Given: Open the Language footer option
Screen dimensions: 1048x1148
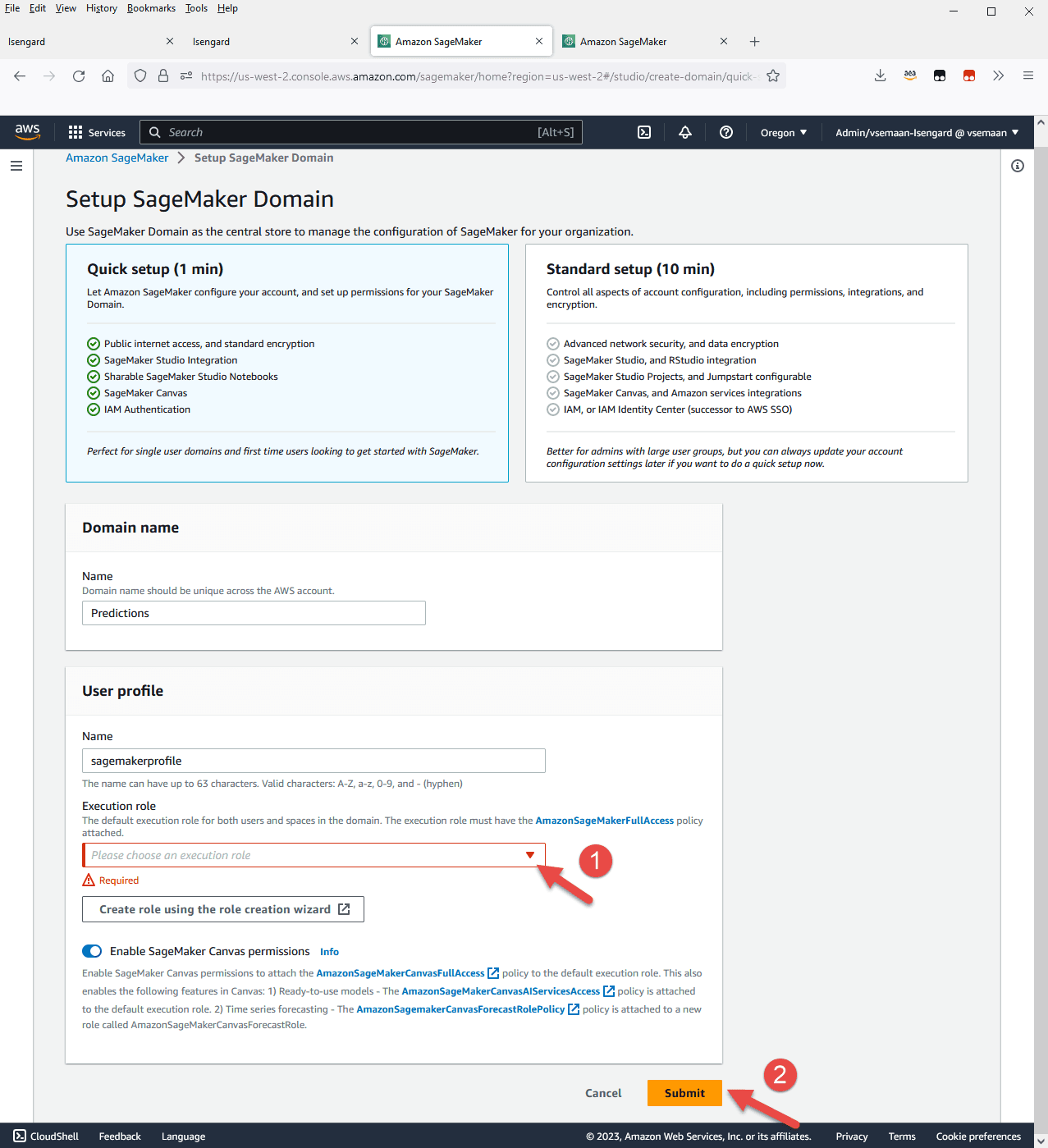Looking at the screenshot, I should pos(183,1137).
